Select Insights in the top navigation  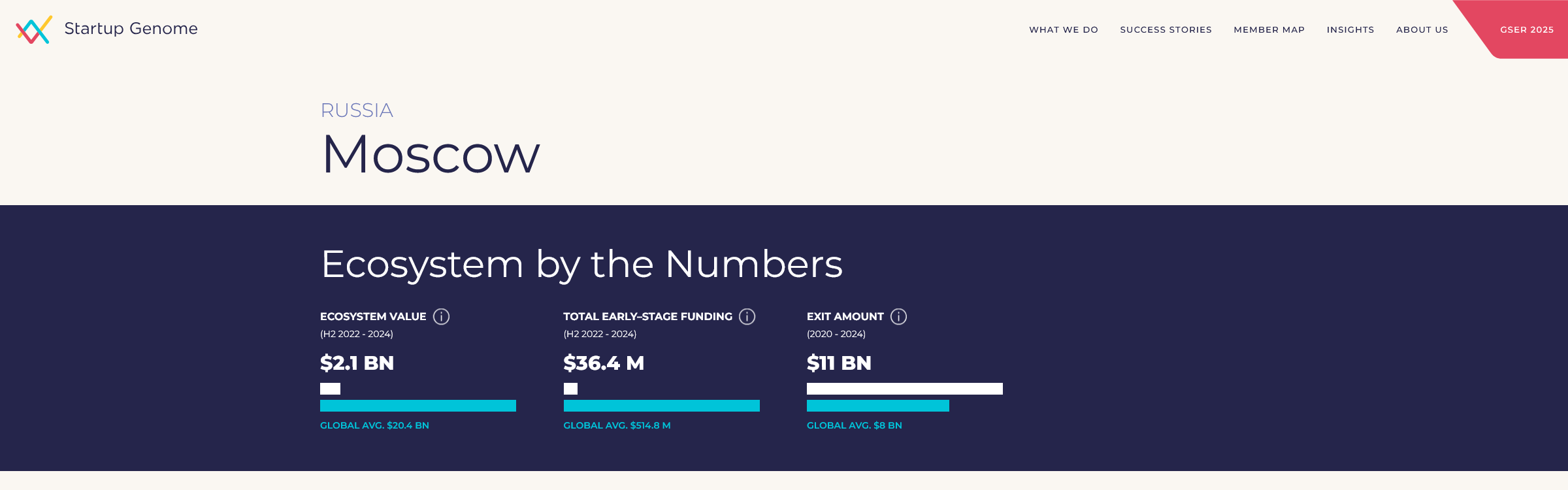click(x=1350, y=30)
